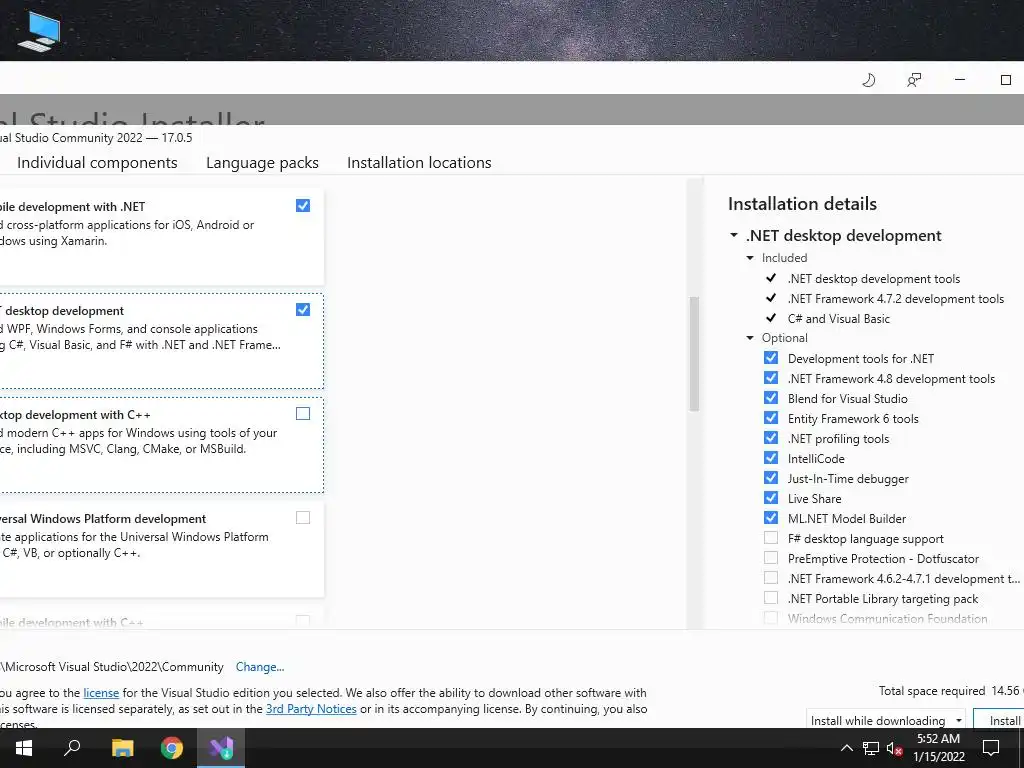Open the notification center icon
This screenshot has width=1024, height=768.
point(991,748)
